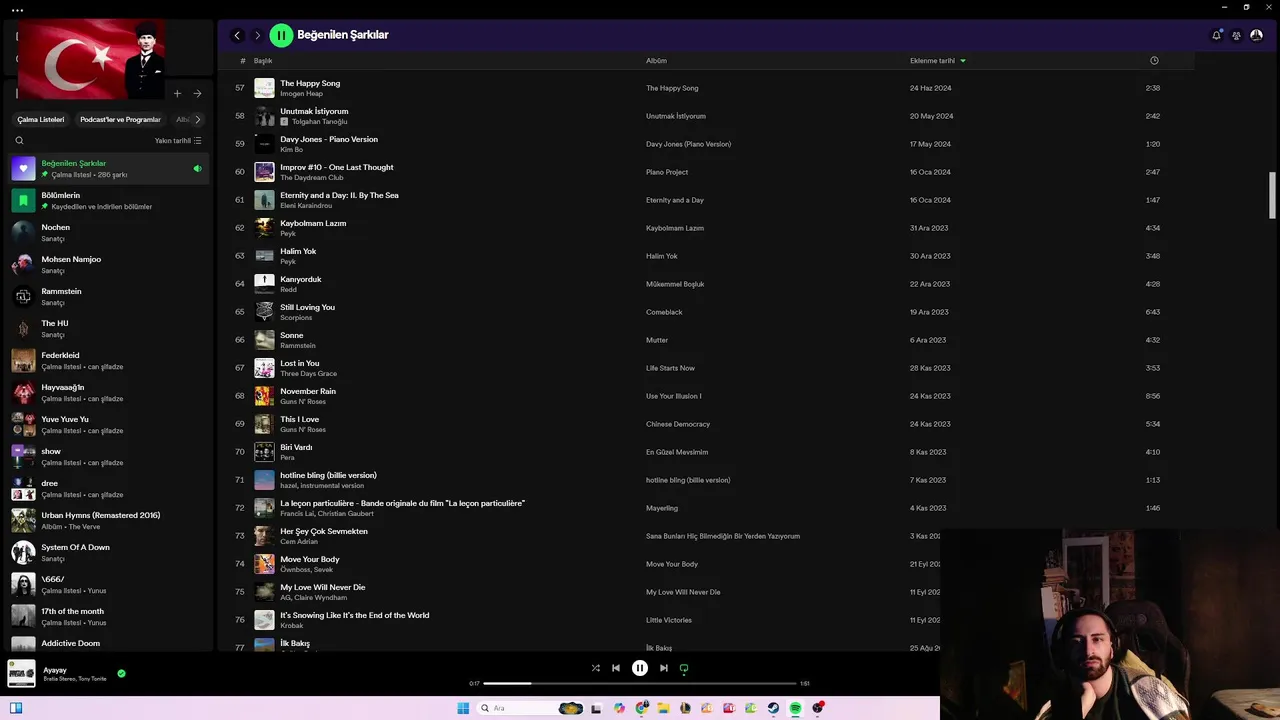Image resolution: width=1280 pixels, height=720 pixels.
Task: Go forward with the right arrow in the header
Action: click(x=257, y=35)
